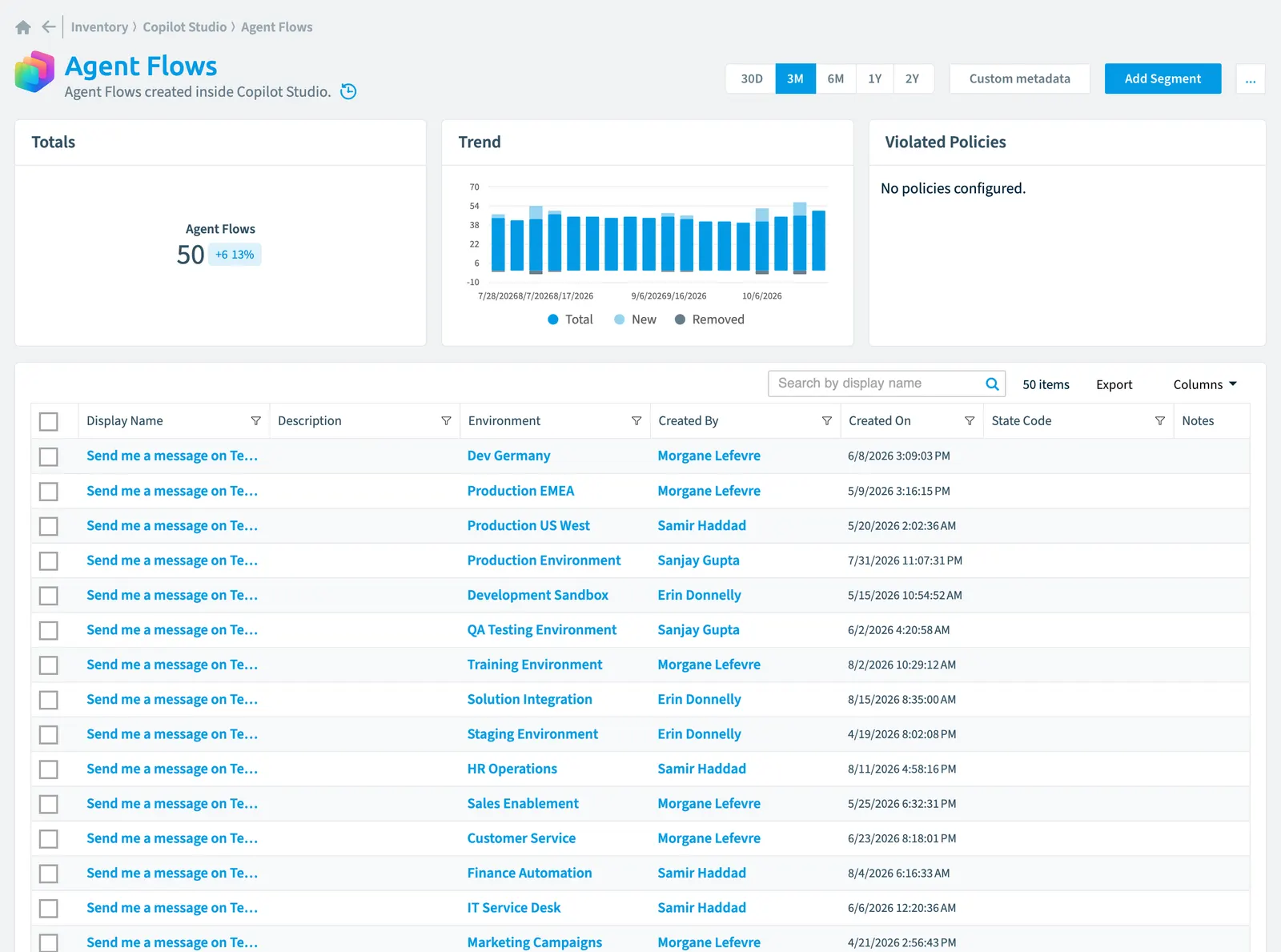The image size is (1281, 952).
Task: Open the Created By column filter
Action: 827,421
